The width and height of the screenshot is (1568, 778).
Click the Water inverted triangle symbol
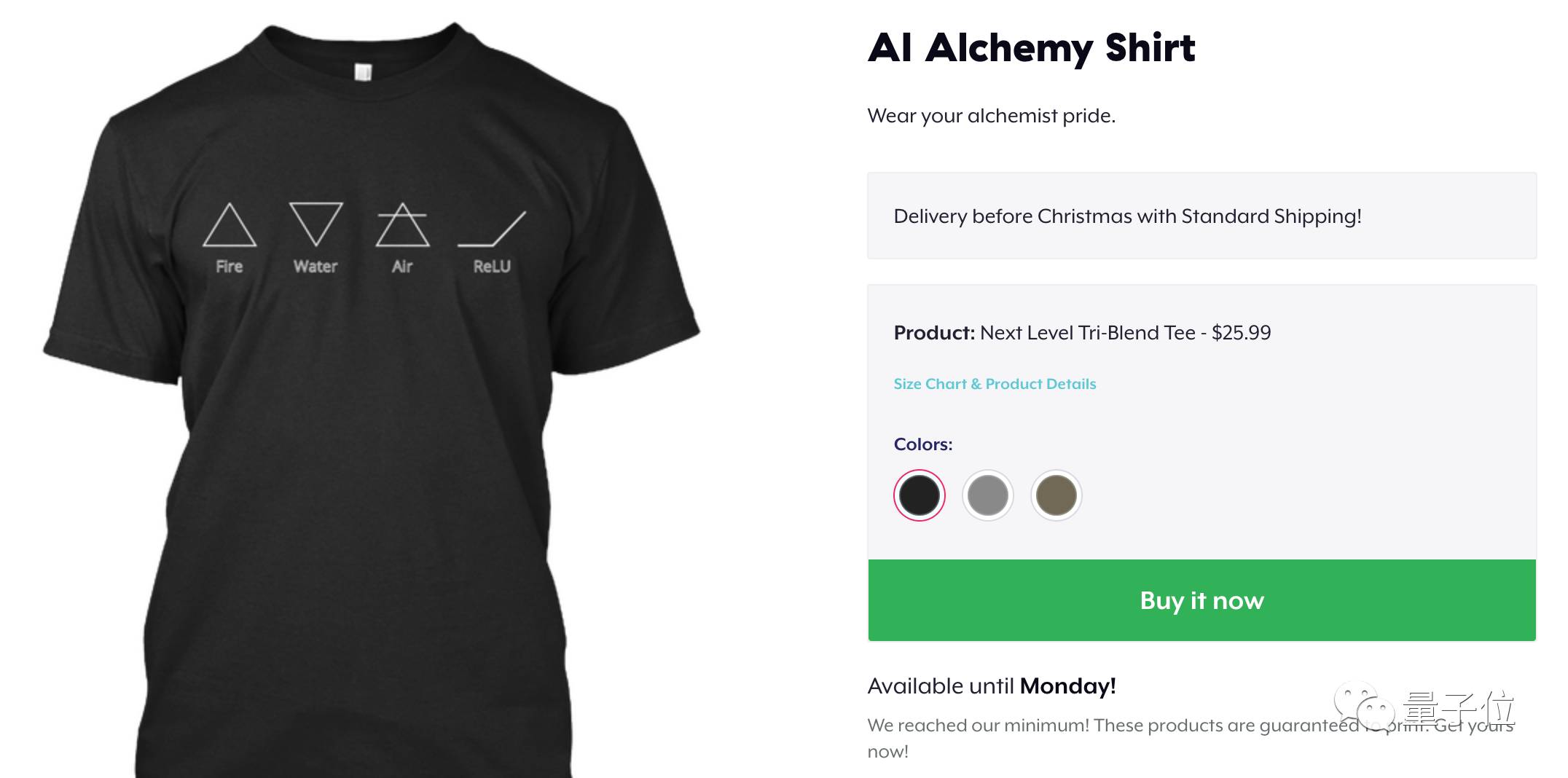click(x=315, y=224)
